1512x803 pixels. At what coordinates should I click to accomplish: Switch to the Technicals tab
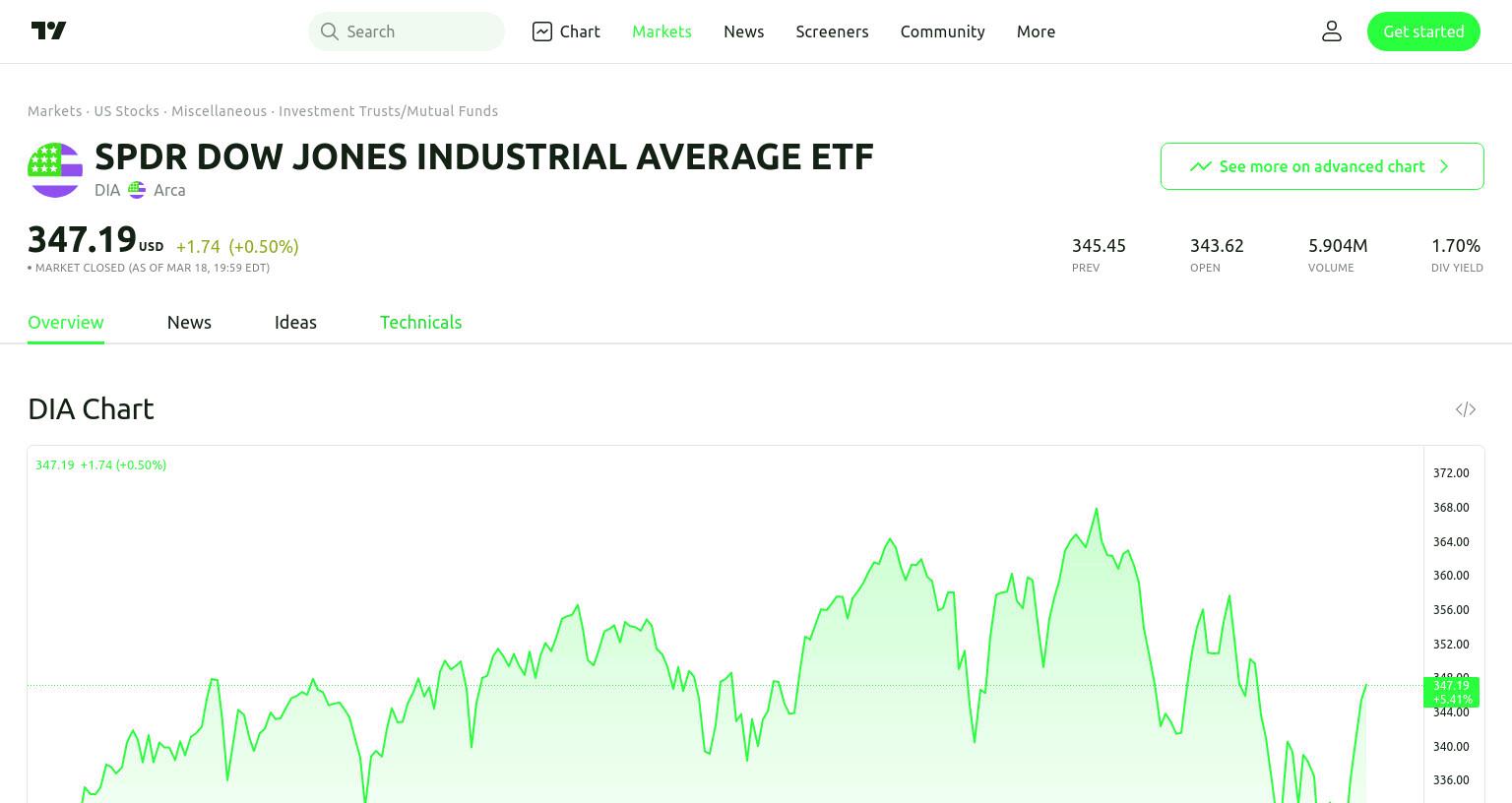click(420, 322)
